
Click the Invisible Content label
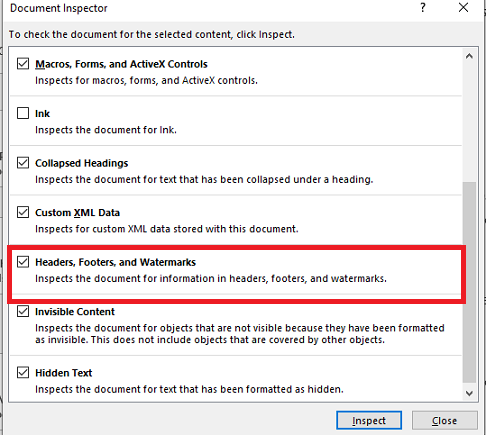pos(75,312)
